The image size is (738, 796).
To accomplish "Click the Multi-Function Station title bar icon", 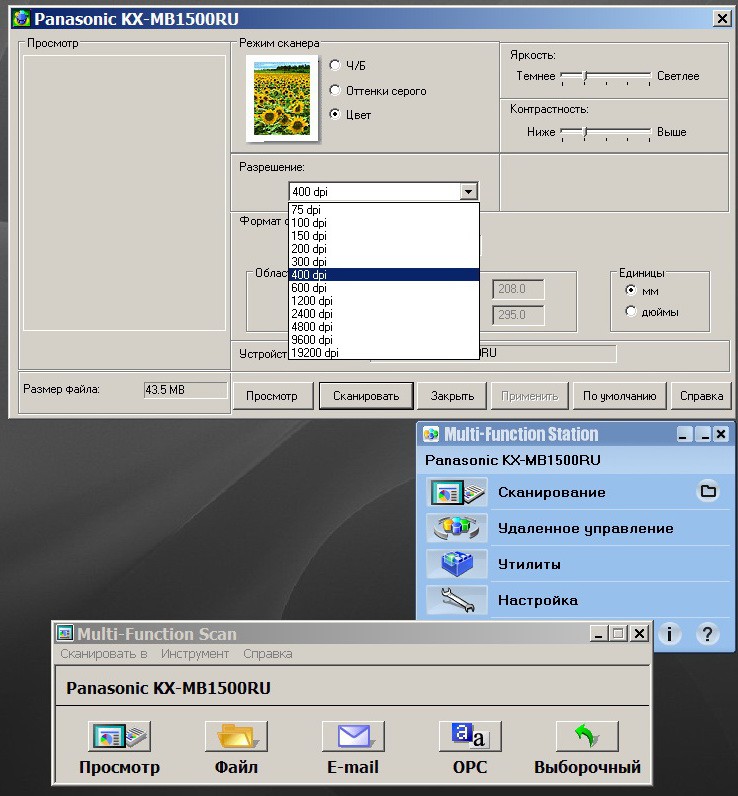I will point(431,434).
